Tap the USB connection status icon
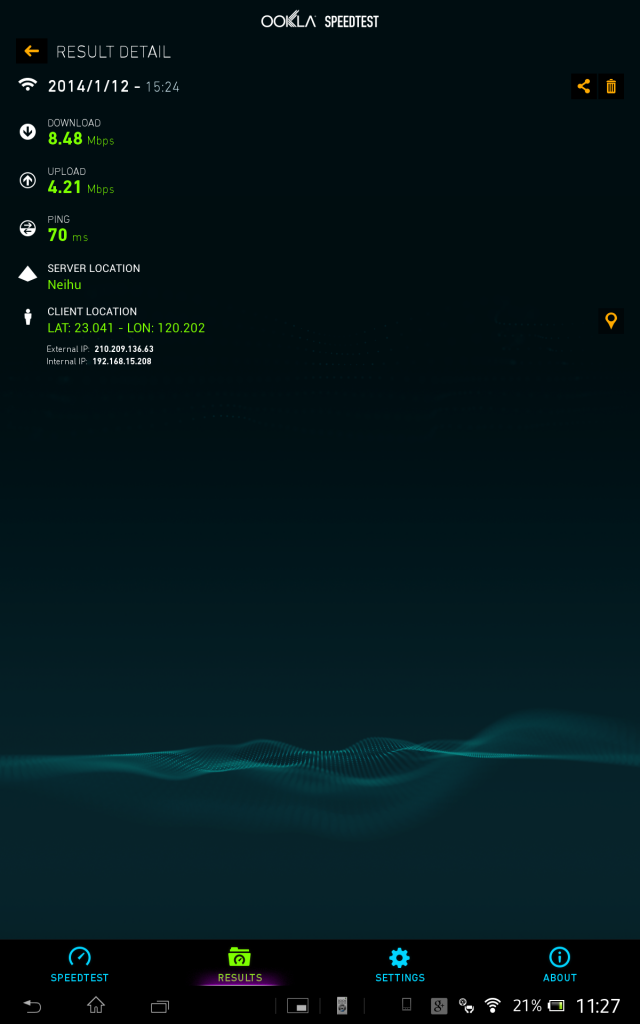Image resolution: width=640 pixels, height=1024 pixels. (x=466, y=1006)
